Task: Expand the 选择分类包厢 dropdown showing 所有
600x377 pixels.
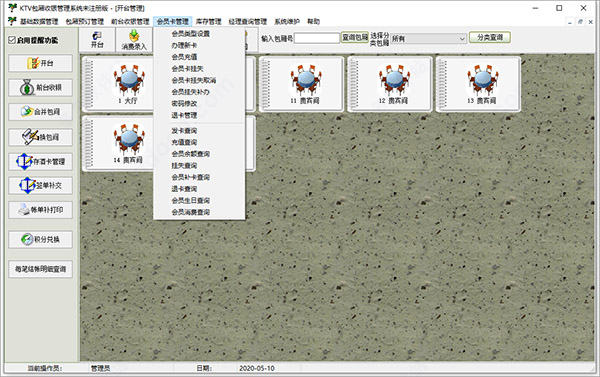Action: point(428,39)
